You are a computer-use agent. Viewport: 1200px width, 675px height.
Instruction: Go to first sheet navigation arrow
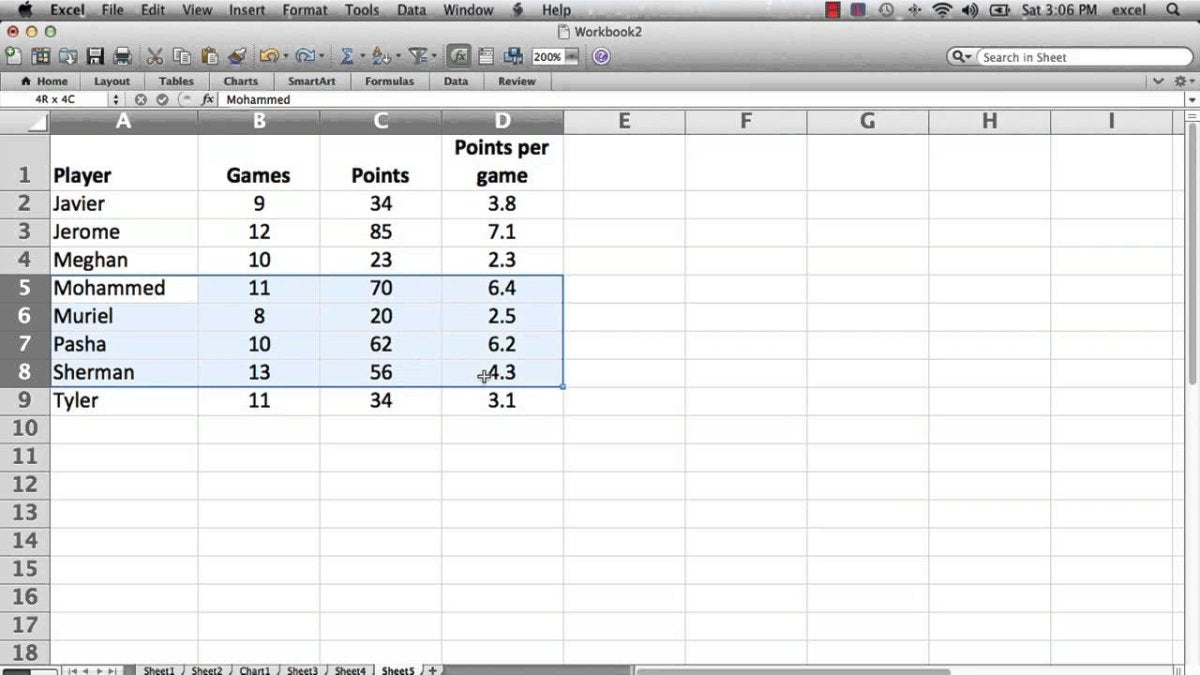pyautogui.click(x=71, y=670)
